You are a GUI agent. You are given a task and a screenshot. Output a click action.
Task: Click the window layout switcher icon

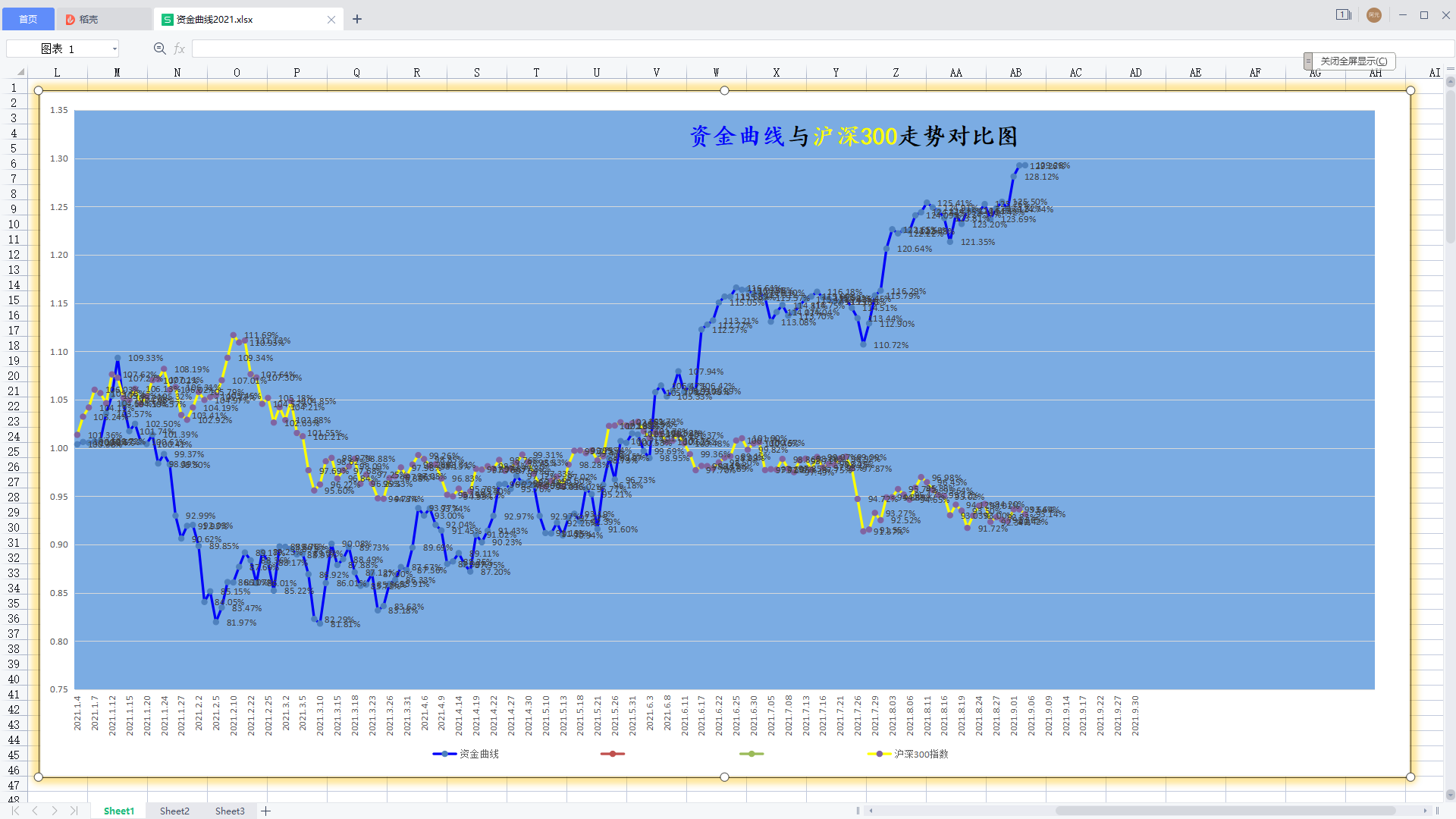(x=1343, y=14)
